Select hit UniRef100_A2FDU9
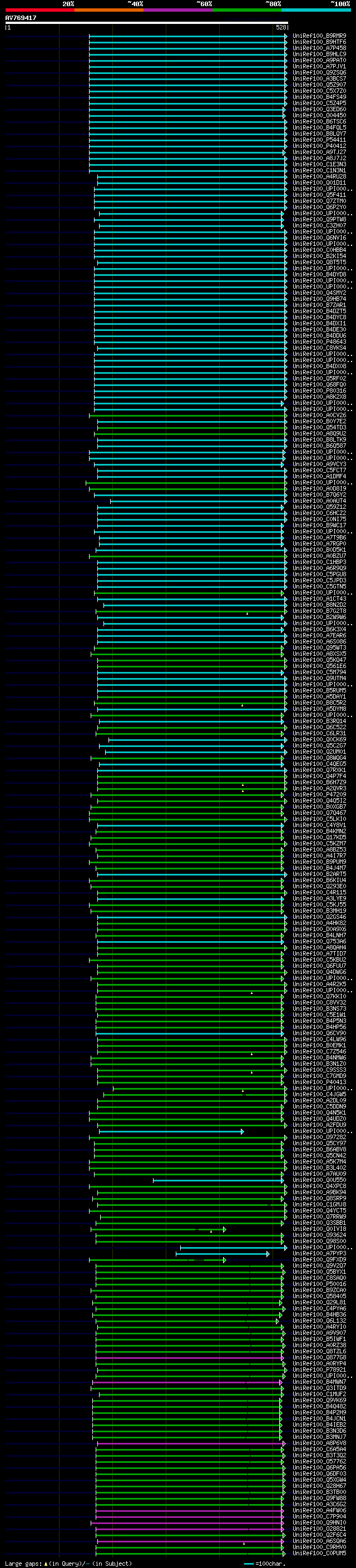356x1568 pixels. (x=319, y=1125)
